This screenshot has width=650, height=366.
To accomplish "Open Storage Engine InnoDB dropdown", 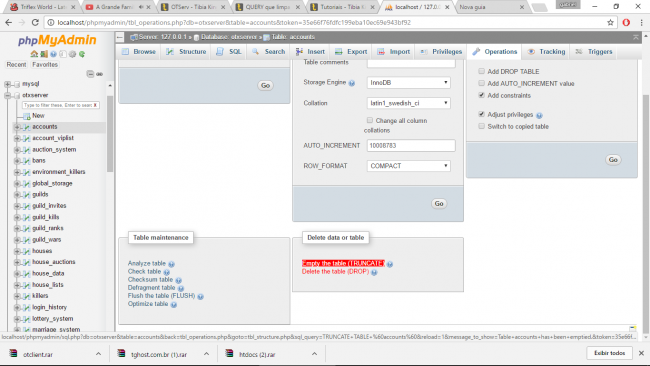I will (x=408, y=82).
